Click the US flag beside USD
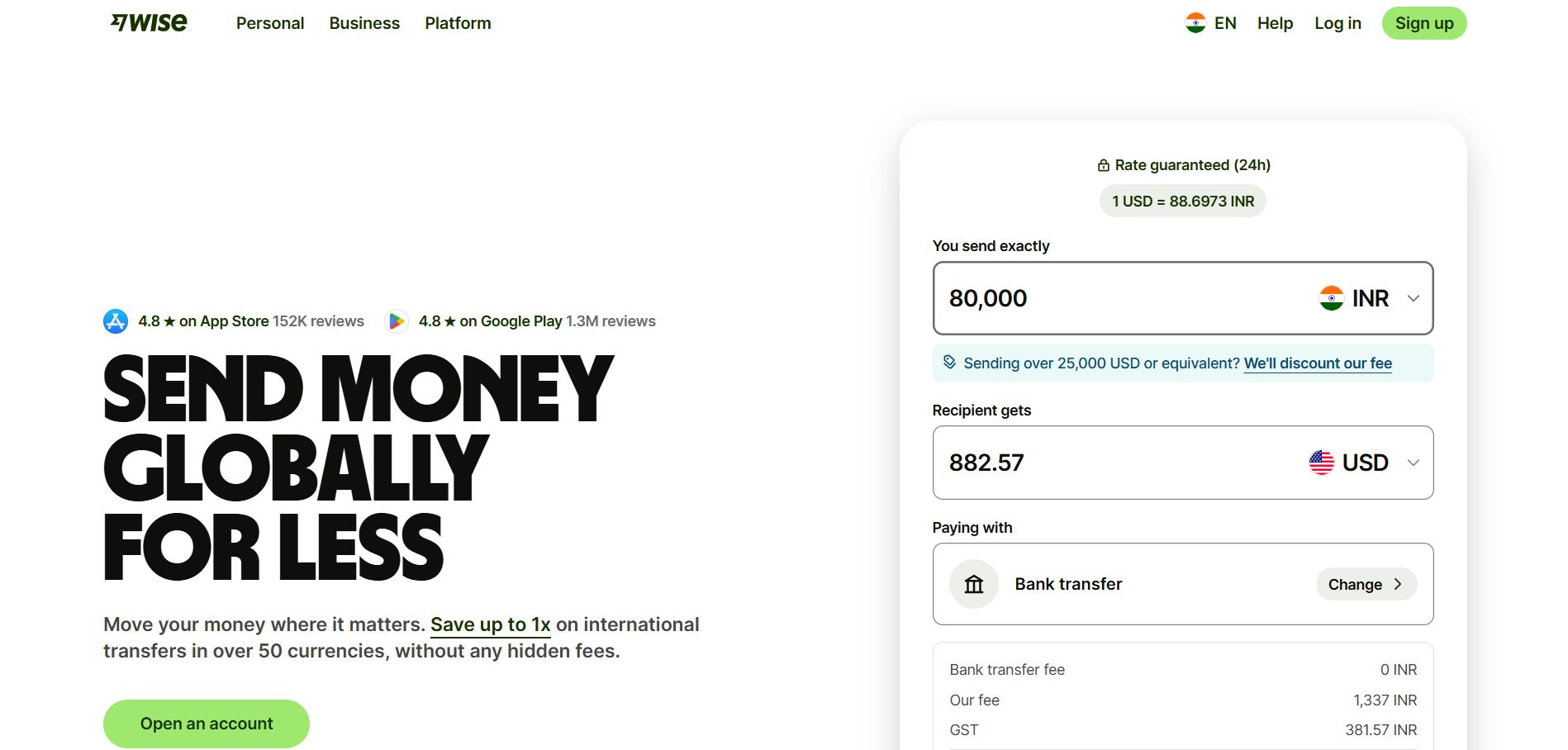Viewport: 1568px width, 750px height. [x=1321, y=463]
